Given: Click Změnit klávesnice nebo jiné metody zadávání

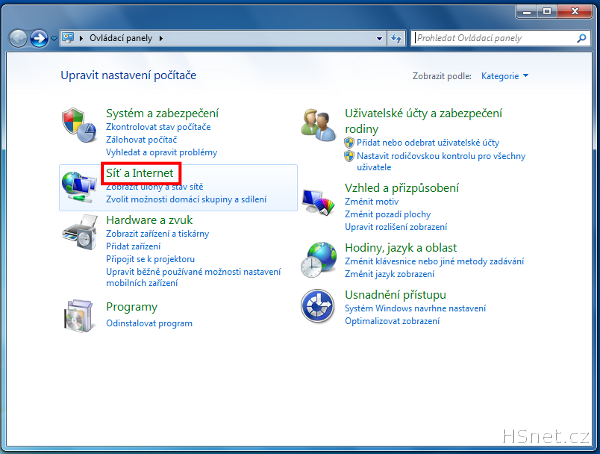Looking at the screenshot, I should pyautogui.click(x=434, y=261).
